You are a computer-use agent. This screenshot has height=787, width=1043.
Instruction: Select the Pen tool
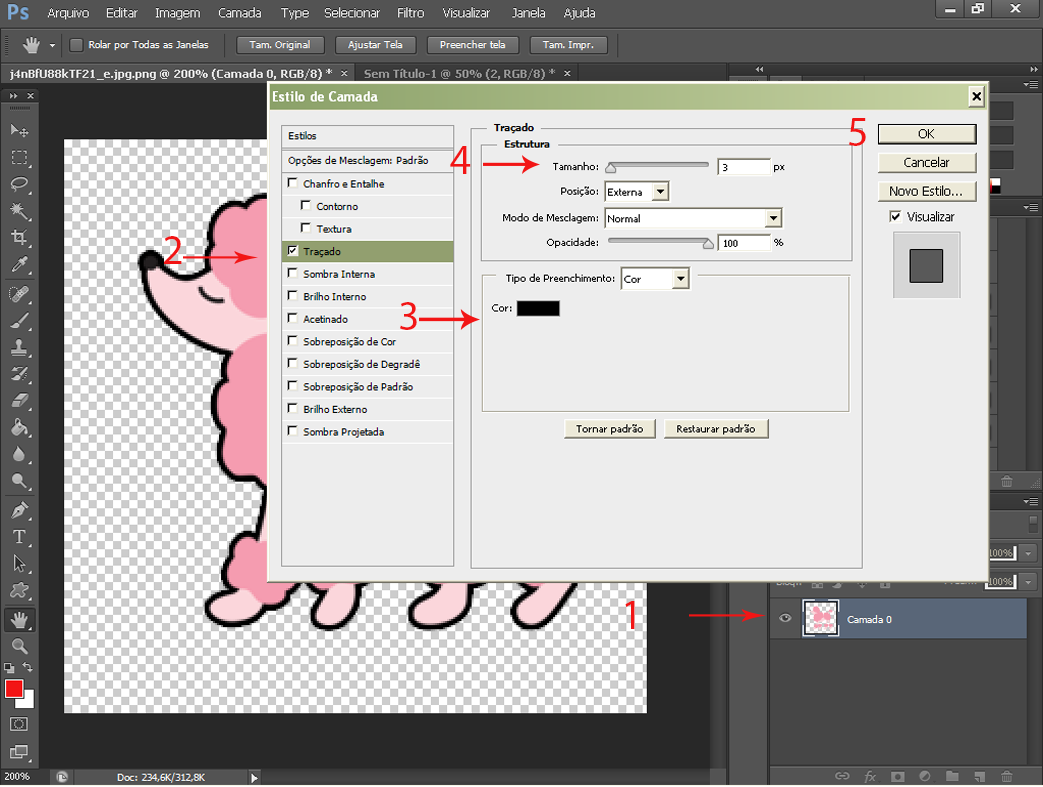[19, 510]
